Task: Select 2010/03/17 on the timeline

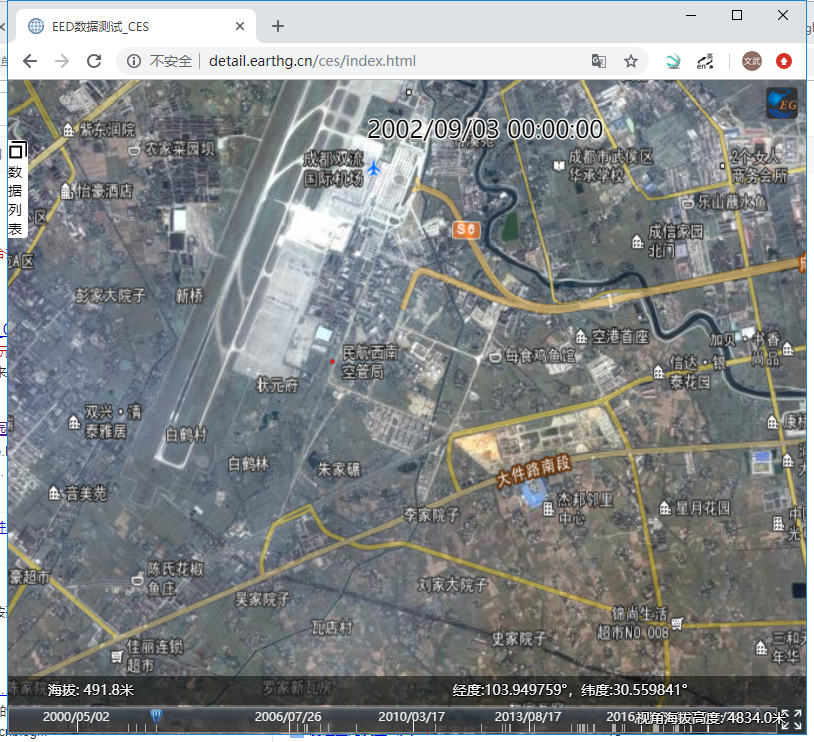Action: [411, 717]
